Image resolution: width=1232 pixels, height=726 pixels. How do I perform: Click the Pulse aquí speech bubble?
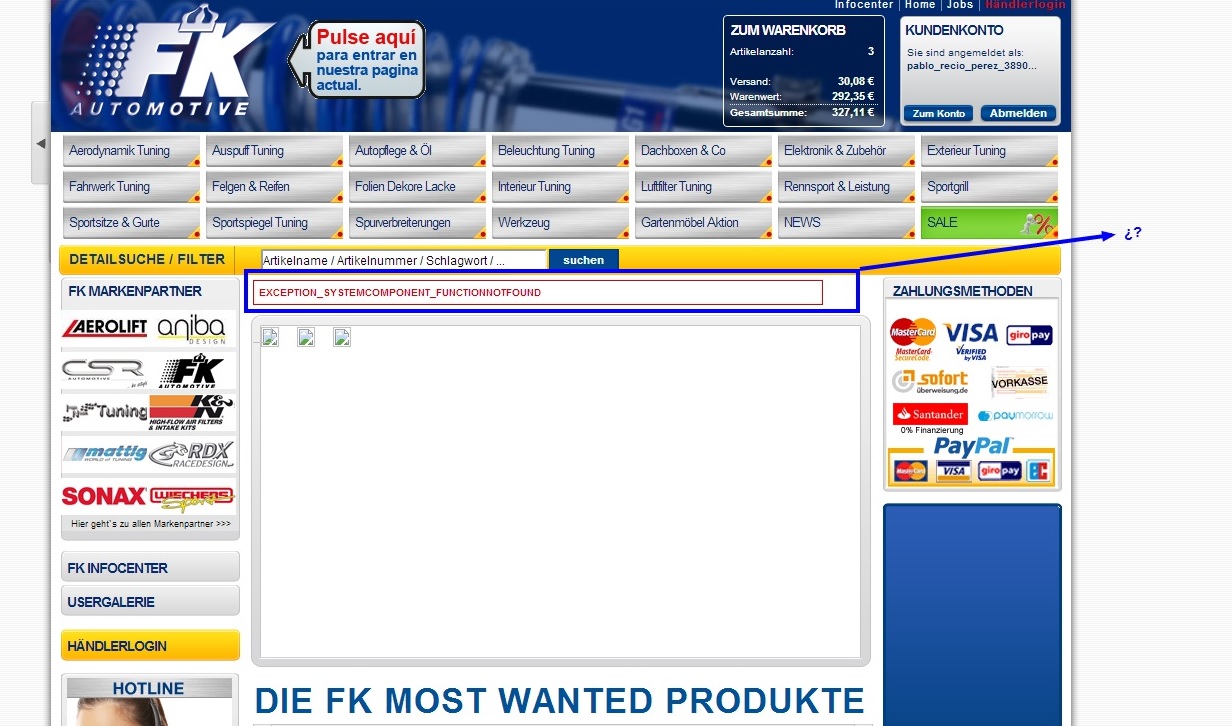366,61
